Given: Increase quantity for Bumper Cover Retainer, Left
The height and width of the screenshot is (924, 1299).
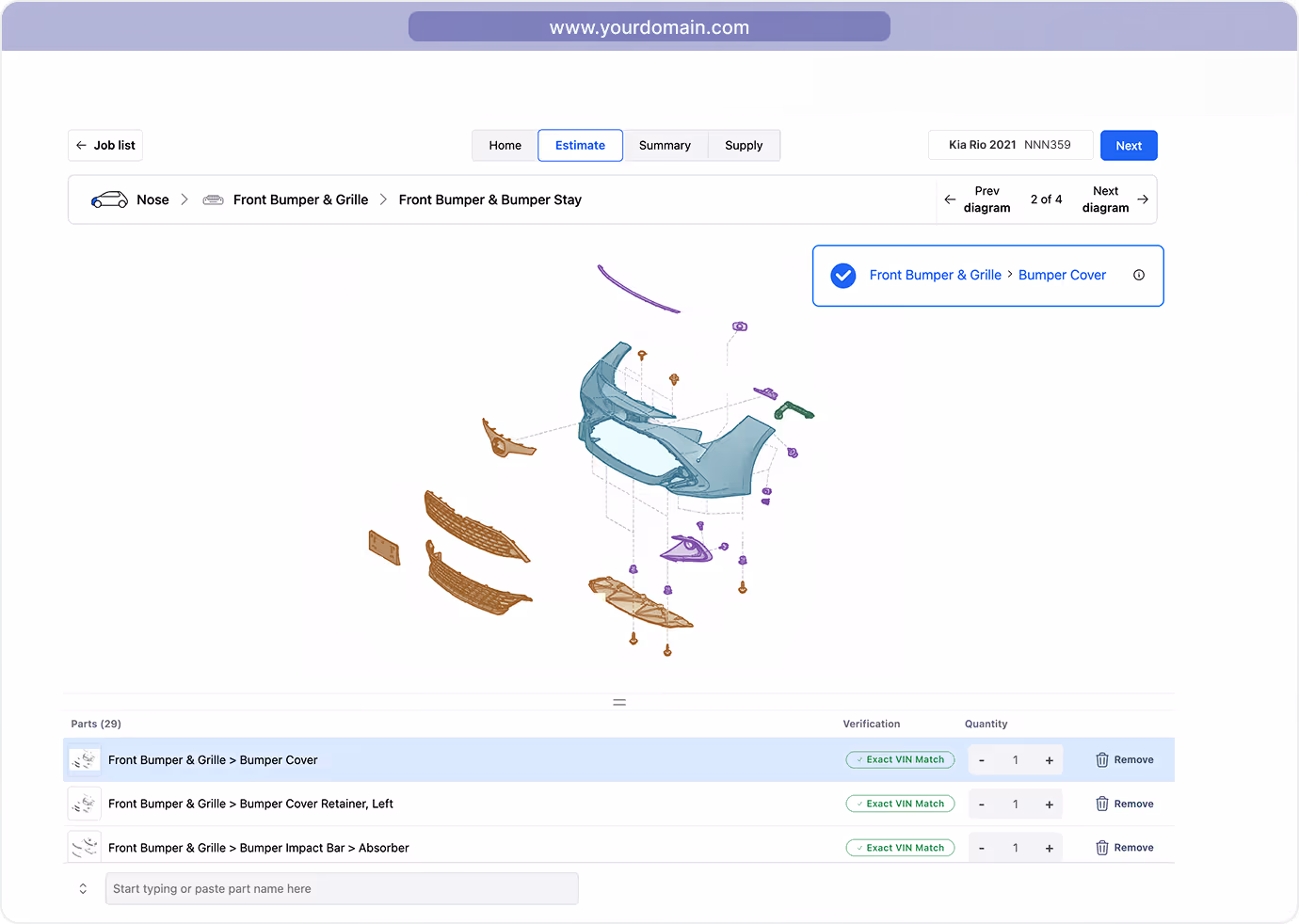Looking at the screenshot, I should [1049, 805].
